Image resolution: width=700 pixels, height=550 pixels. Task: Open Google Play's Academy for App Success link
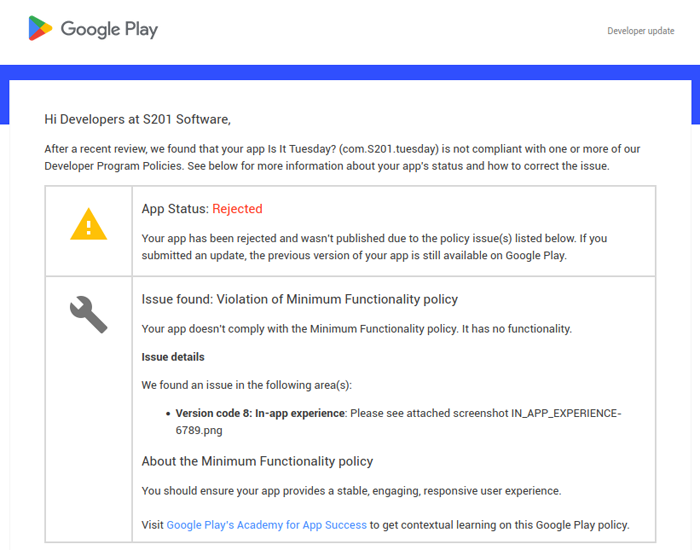(x=267, y=525)
